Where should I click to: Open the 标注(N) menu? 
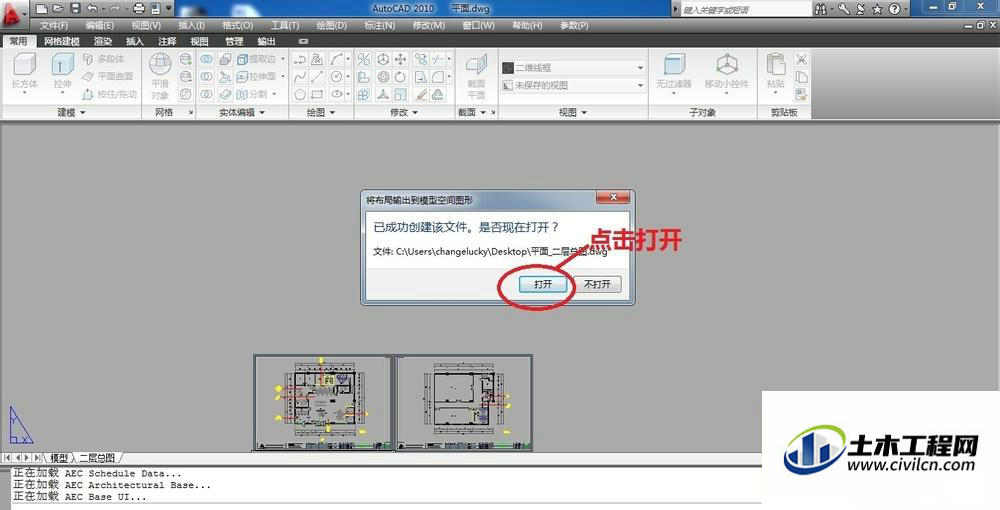click(379, 26)
